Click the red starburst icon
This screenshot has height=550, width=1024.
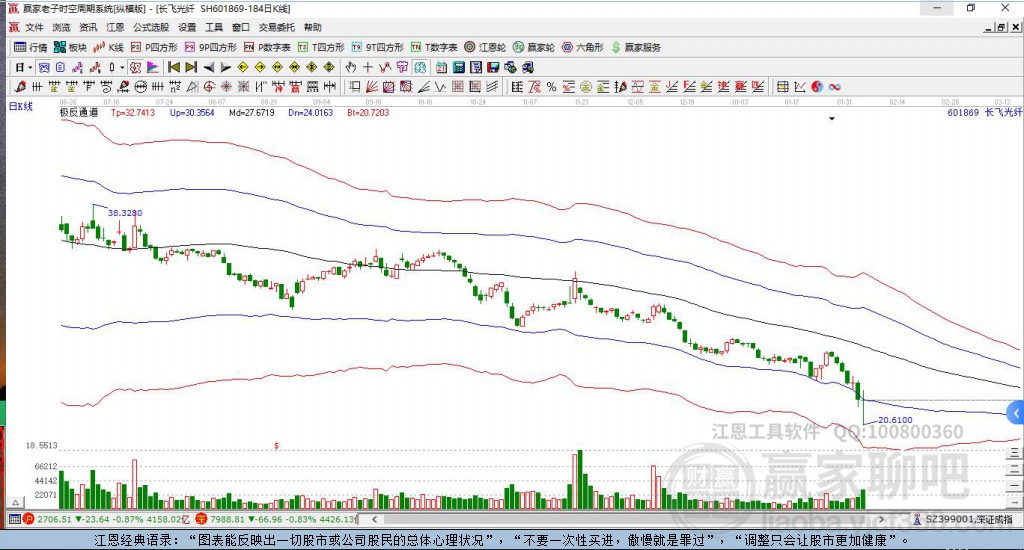(225, 86)
